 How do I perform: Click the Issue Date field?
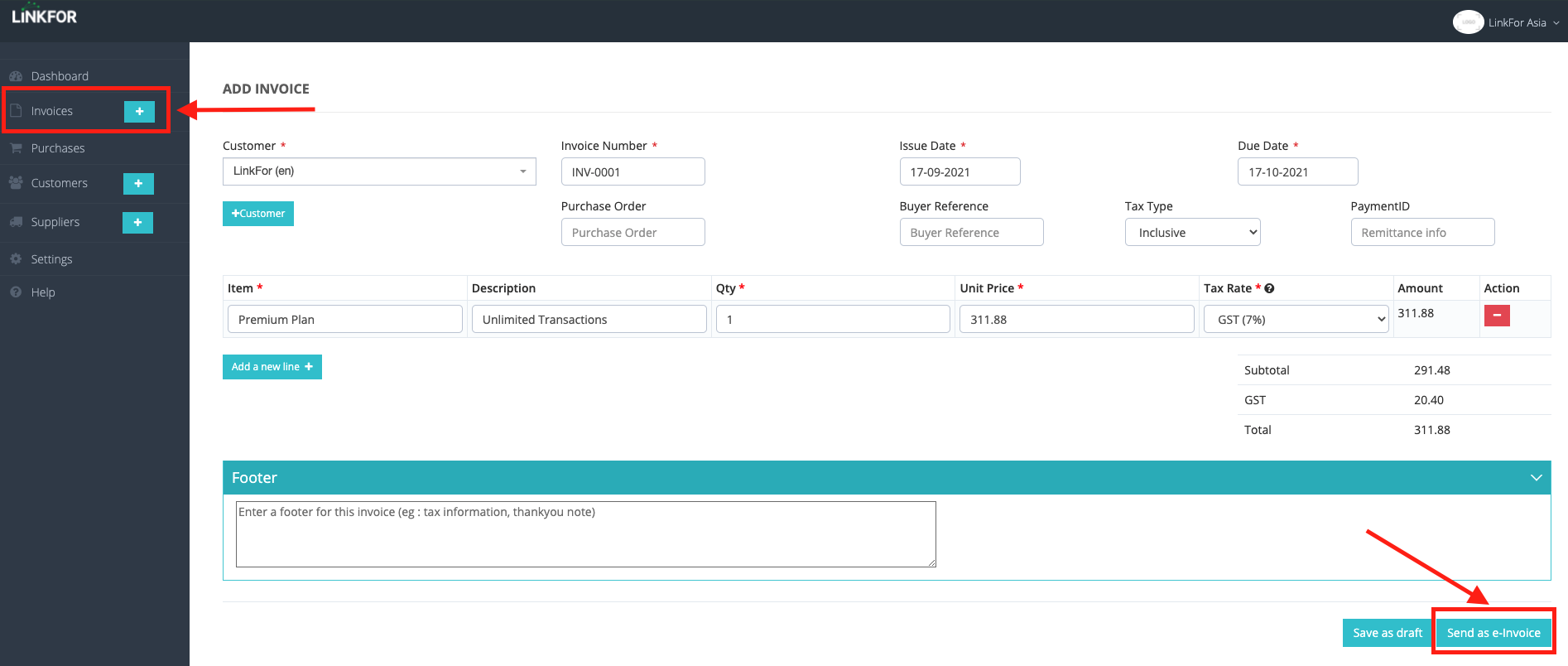pyautogui.click(x=960, y=171)
